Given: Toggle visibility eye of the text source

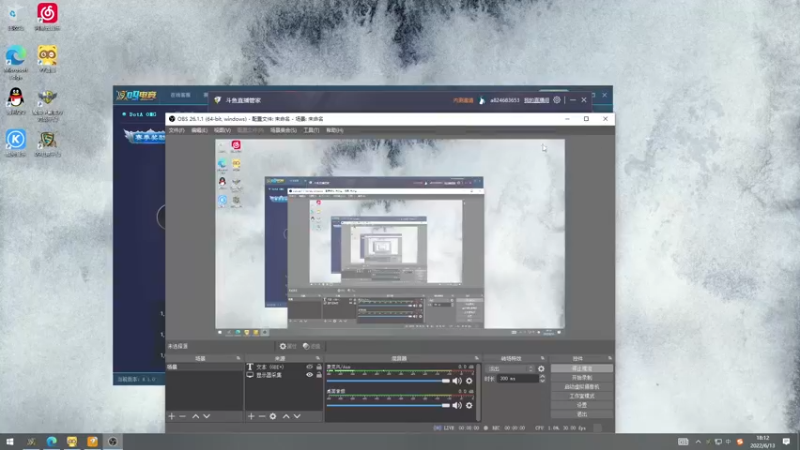Looking at the screenshot, I should pos(309,367).
